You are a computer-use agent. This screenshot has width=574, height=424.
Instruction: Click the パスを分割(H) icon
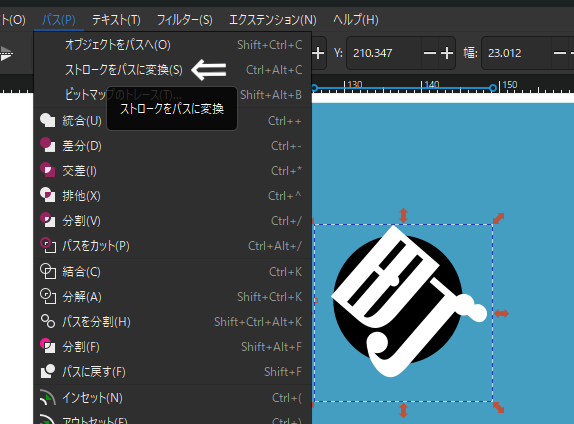[x=48, y=321]
